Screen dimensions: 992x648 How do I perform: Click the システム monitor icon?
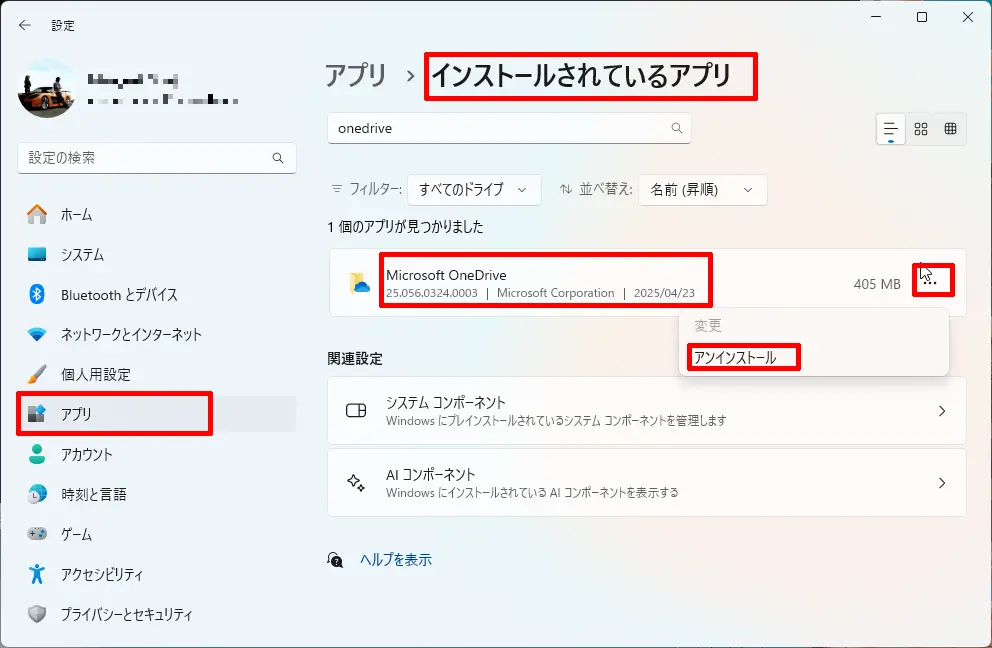click(37, 254)
